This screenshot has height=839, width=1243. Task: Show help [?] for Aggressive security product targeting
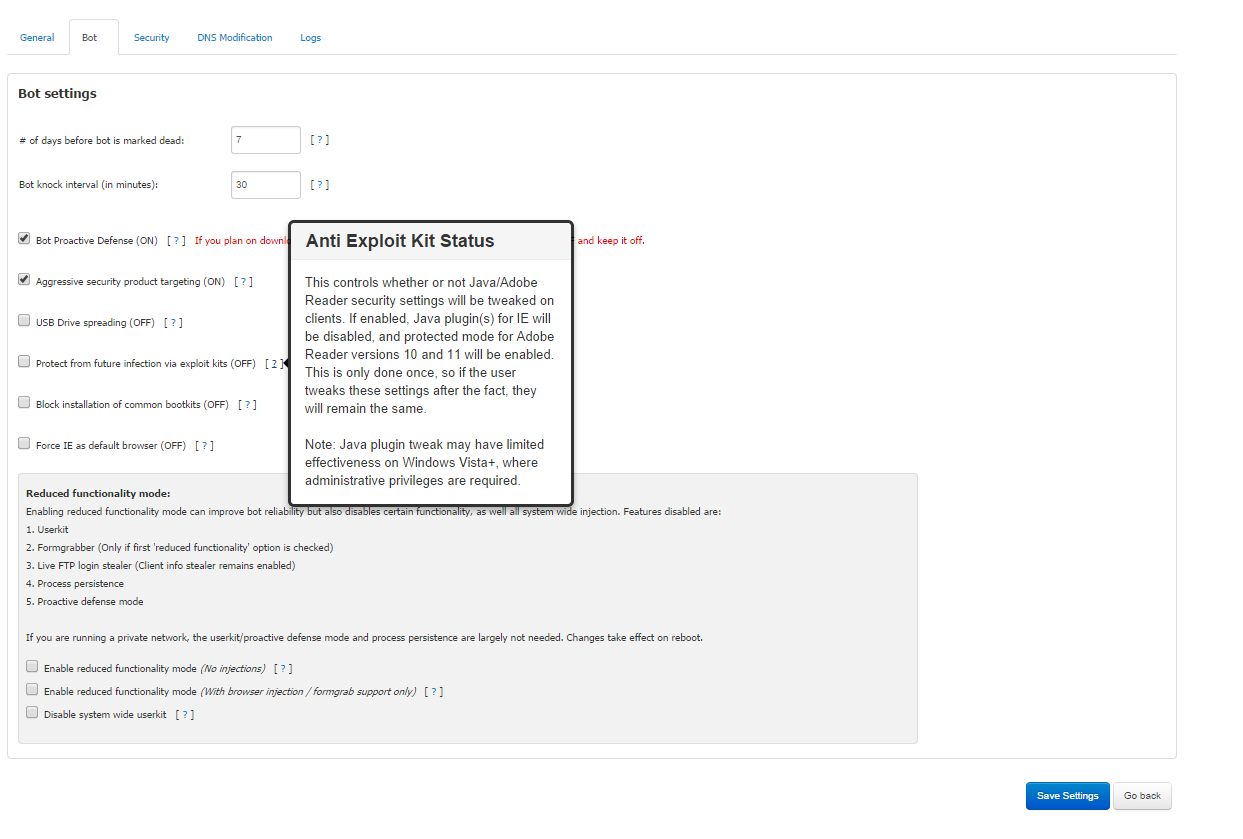tap(243, 282)
